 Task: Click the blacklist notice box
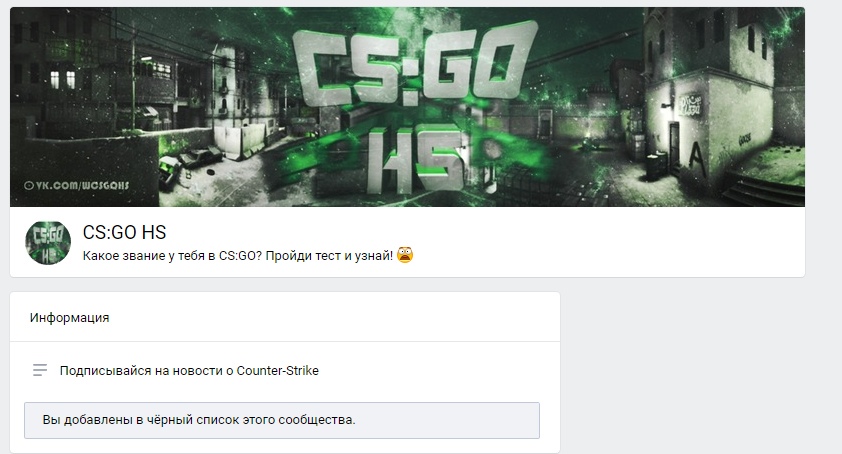pos(282,420)
